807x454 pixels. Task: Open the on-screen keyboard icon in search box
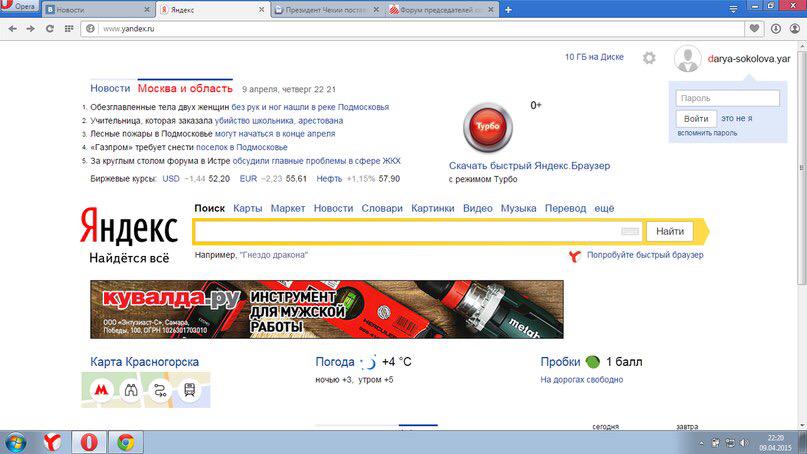629,231
